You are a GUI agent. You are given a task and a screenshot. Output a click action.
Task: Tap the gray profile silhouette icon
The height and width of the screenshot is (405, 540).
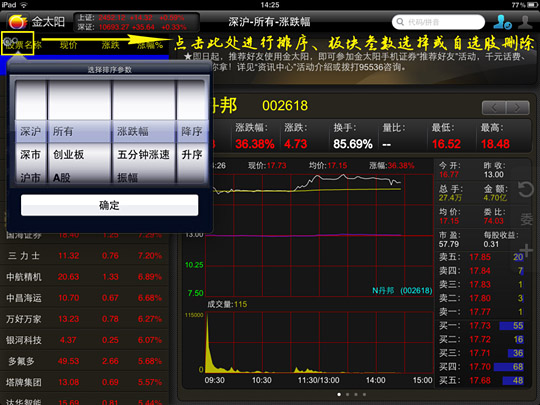pos(525,22)
